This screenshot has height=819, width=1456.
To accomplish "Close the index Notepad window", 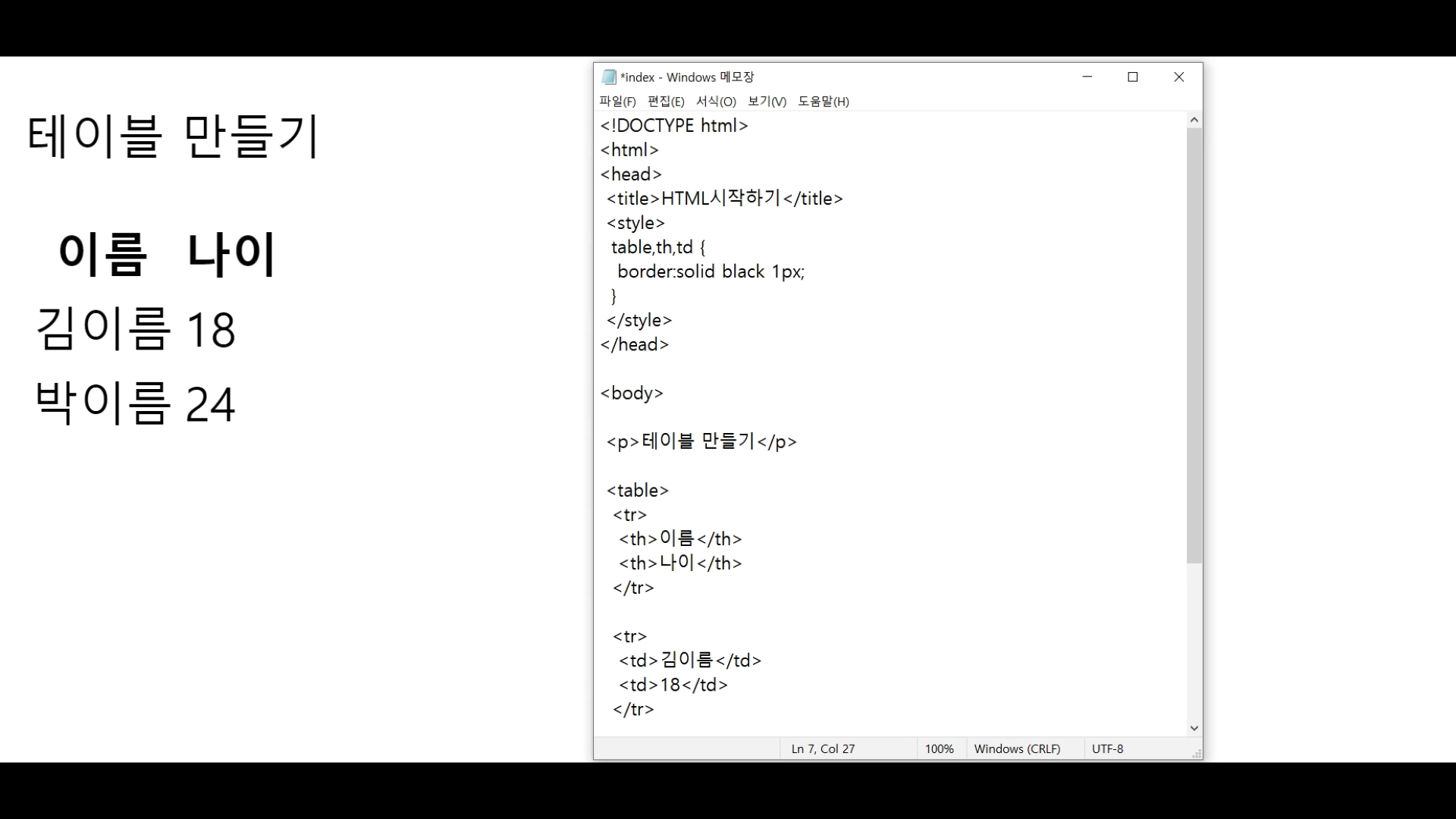I will [1178, 77].
